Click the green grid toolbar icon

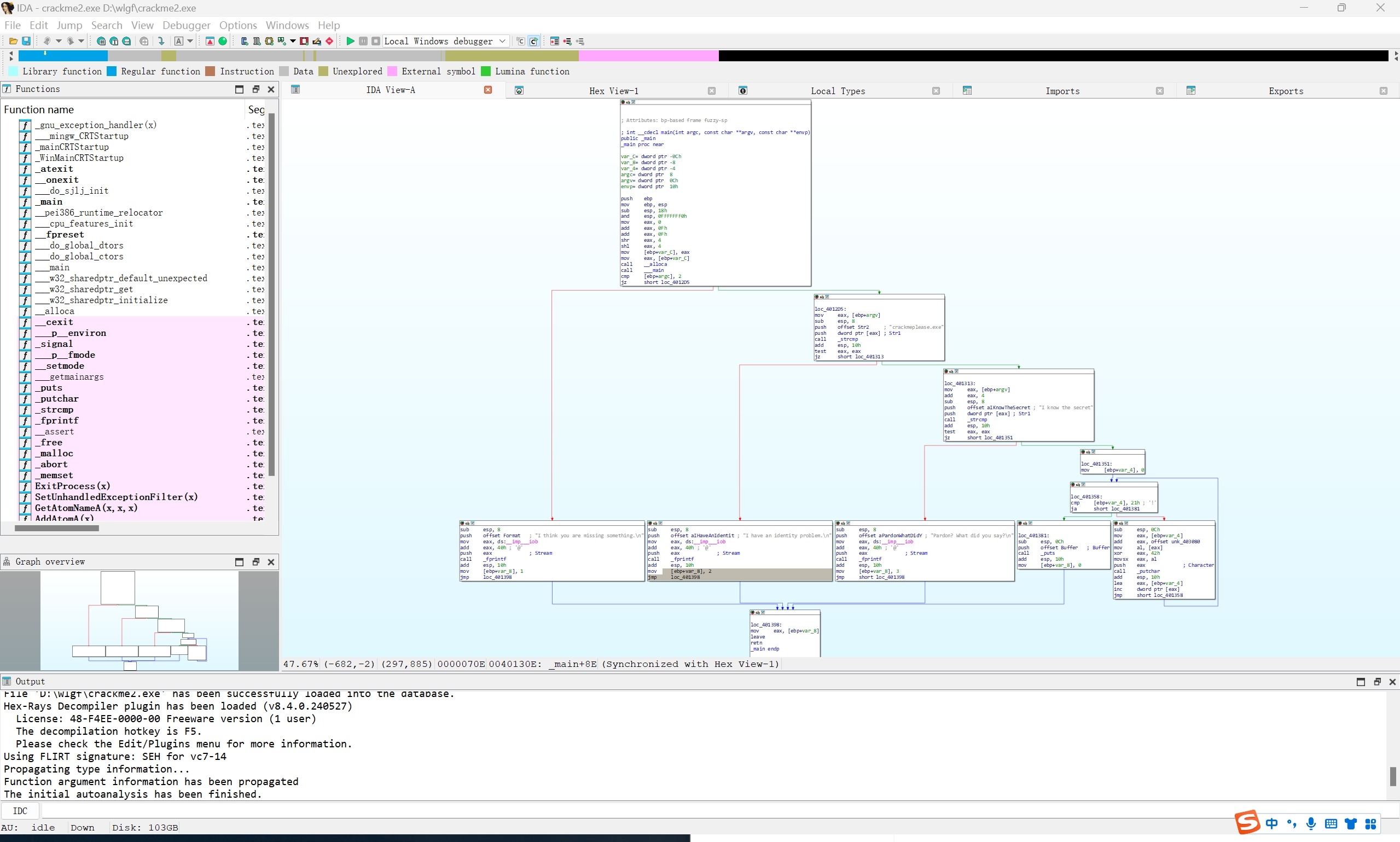click(x=282, y=41)
